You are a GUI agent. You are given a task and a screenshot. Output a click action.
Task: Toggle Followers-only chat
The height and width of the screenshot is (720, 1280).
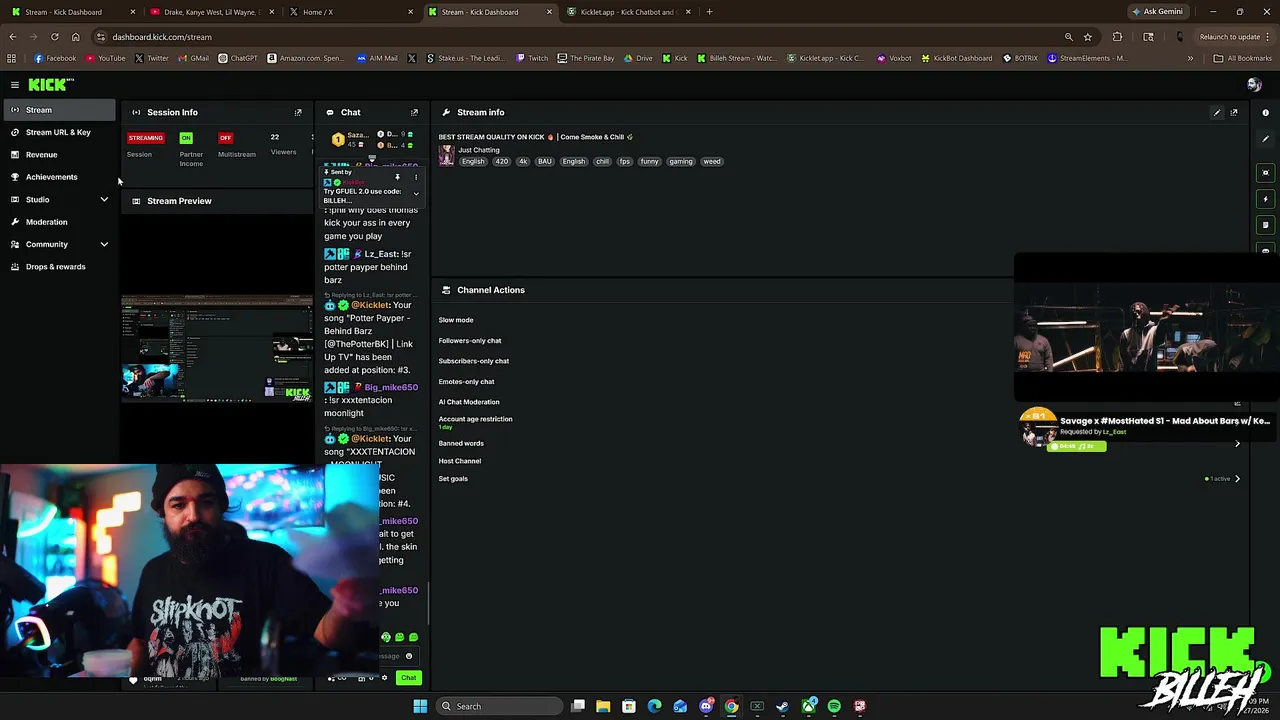pos(470,341)
